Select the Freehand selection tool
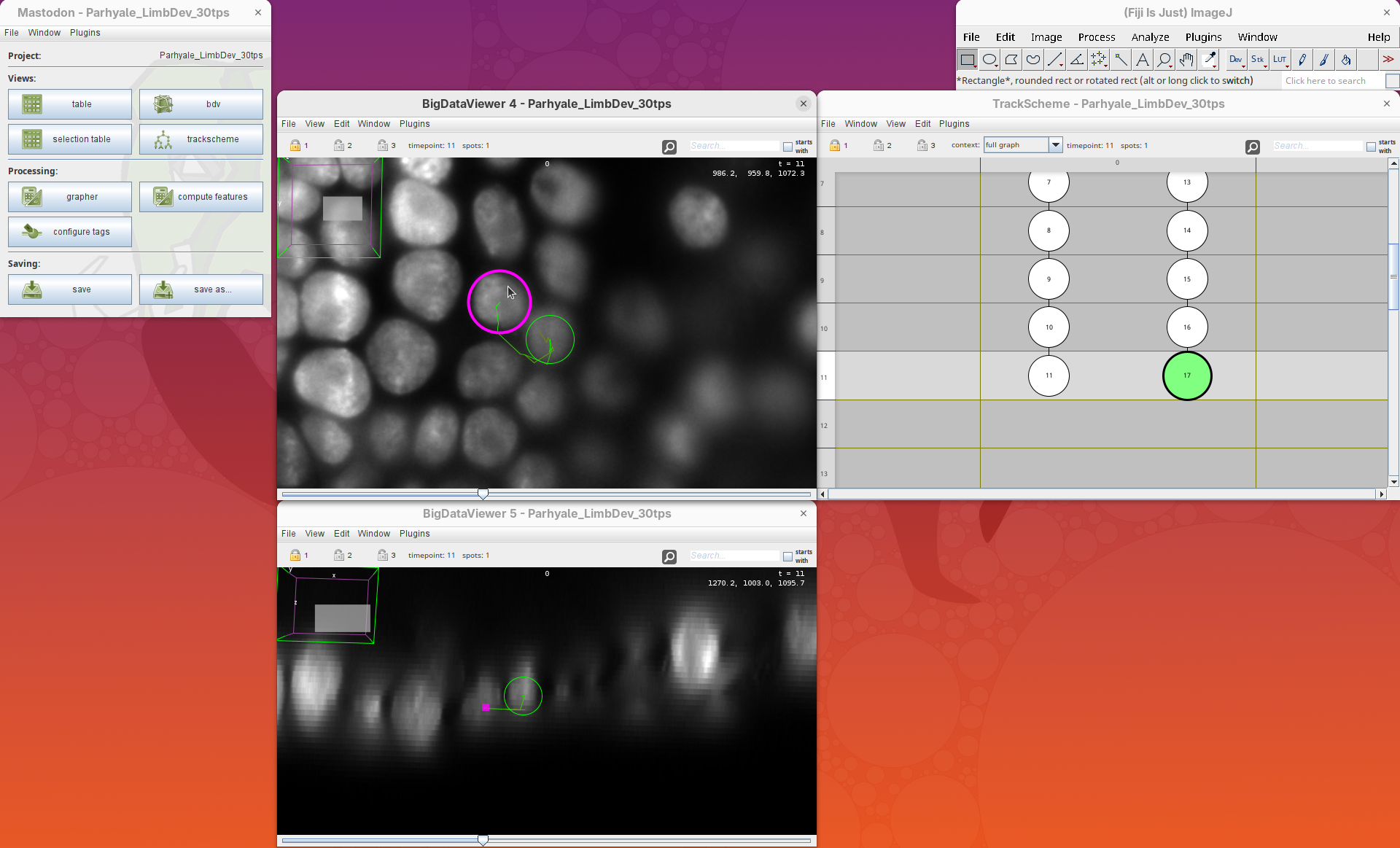Image resolution: width=1400 pixels, height=848 pixels. [1033, 60]
